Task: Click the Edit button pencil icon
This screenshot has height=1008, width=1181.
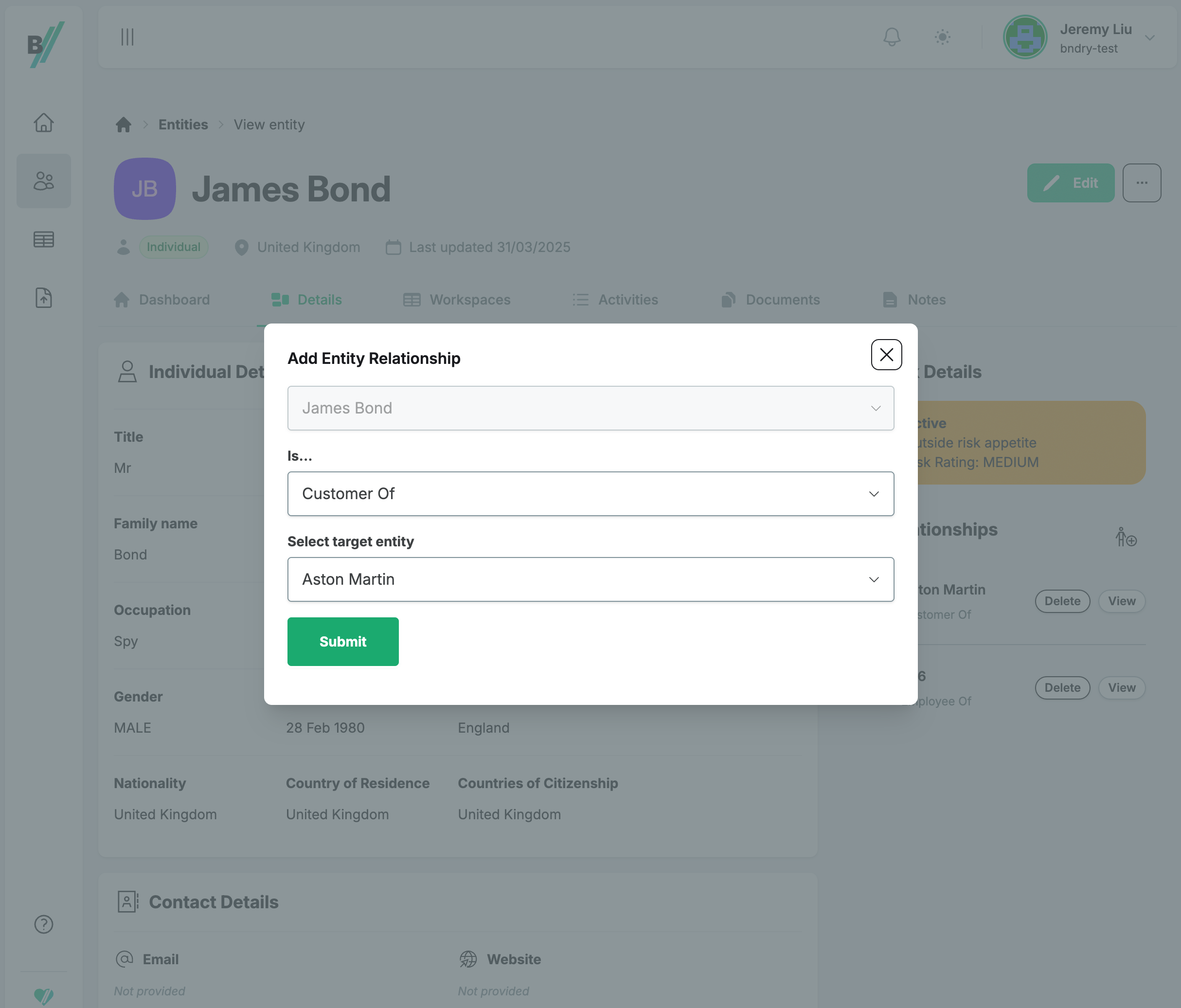Action: pos(1051,183)
